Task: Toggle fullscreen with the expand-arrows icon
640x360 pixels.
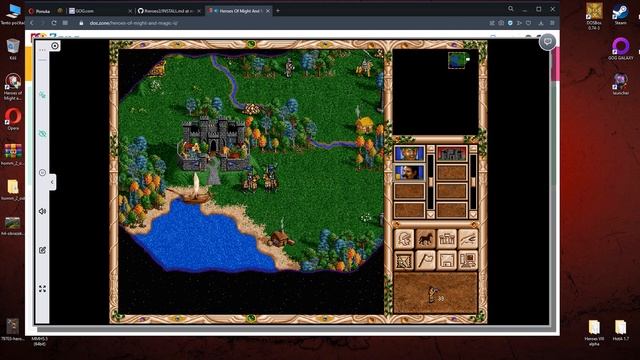Action: click(x=42, y=289)
